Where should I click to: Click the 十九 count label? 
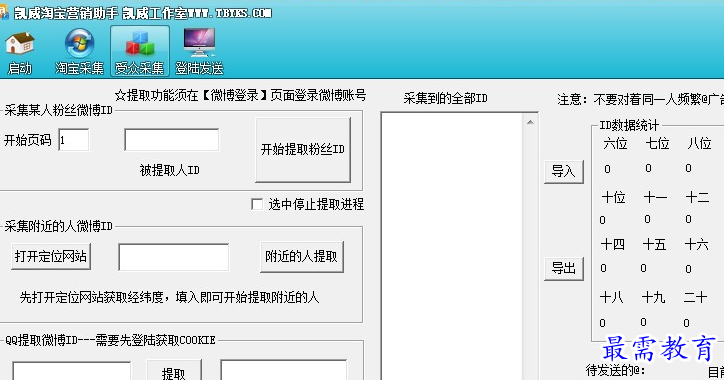pyautogui.click(x=653, y=297)
